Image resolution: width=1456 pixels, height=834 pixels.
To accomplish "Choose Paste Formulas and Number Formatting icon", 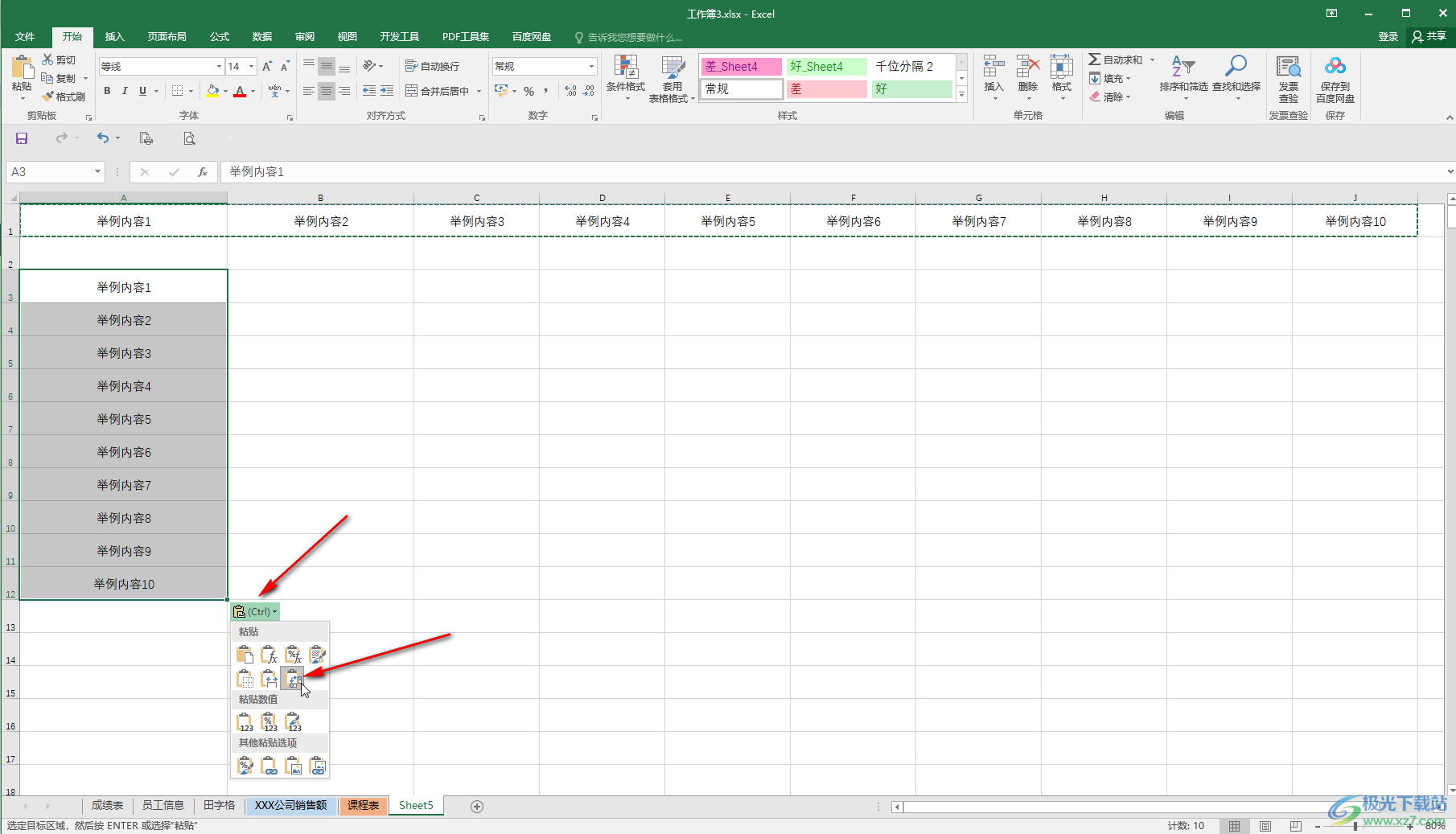I will coord(294,655).
